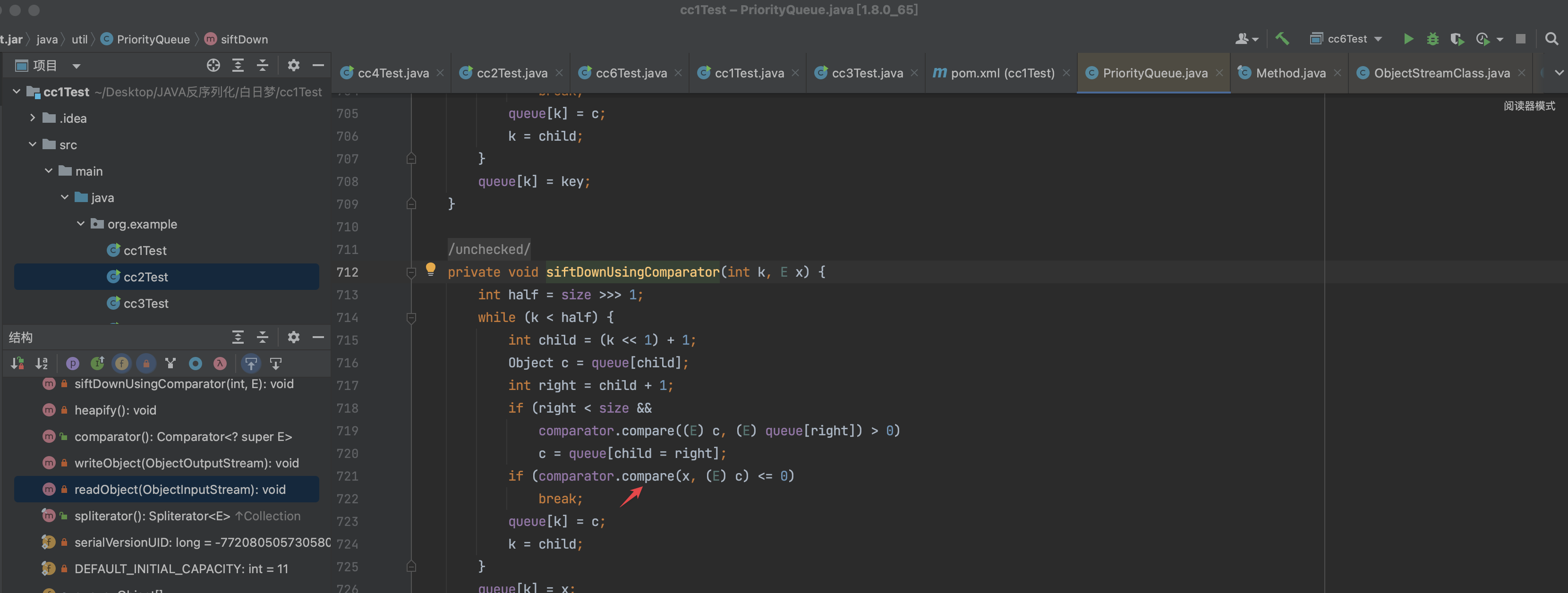This screenshot has height=593, width=1568.
Task: Build the project with the hammer icon
Action: click(1282, 39)
